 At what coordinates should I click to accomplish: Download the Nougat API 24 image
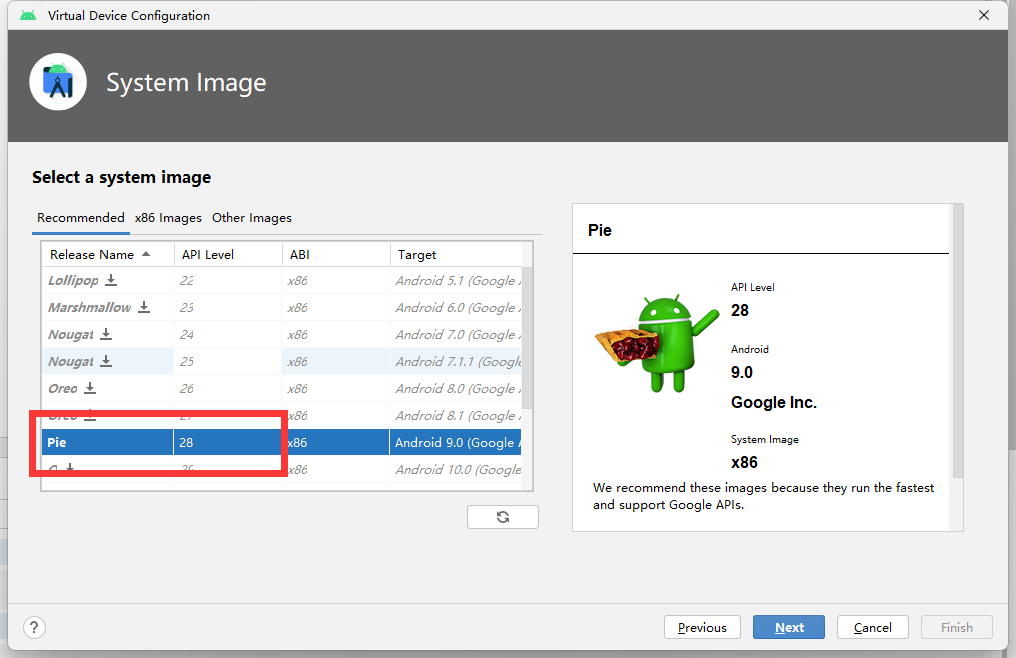(106, 335)
